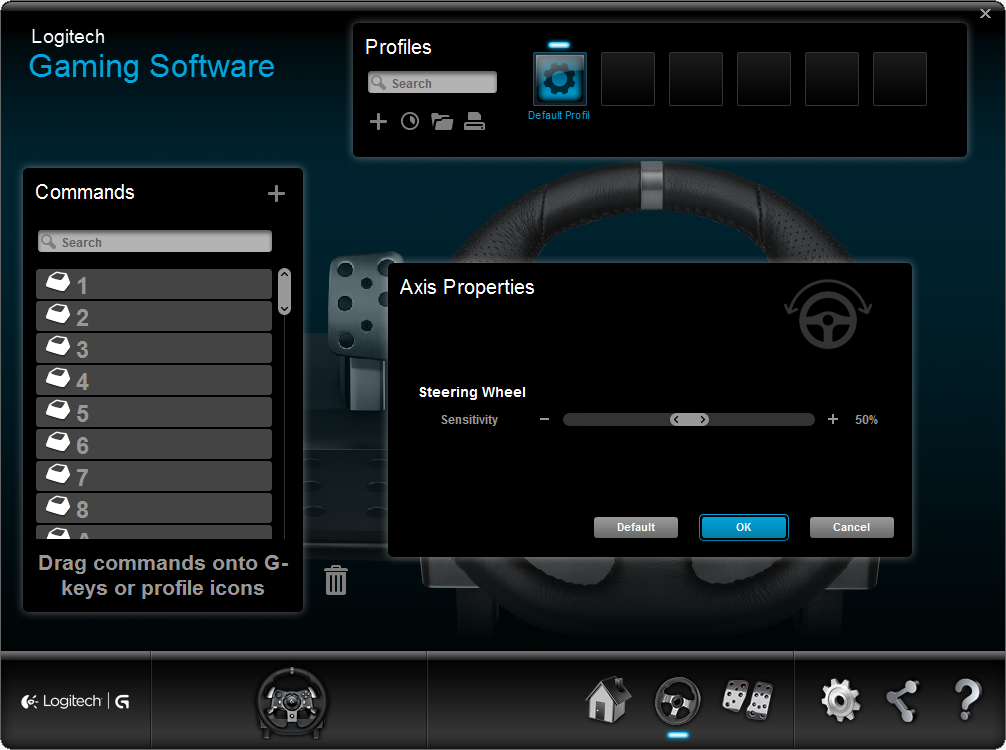Go to the Home house icon
The width and height of the screenshot is (1006, 750).
click(608, 699)
